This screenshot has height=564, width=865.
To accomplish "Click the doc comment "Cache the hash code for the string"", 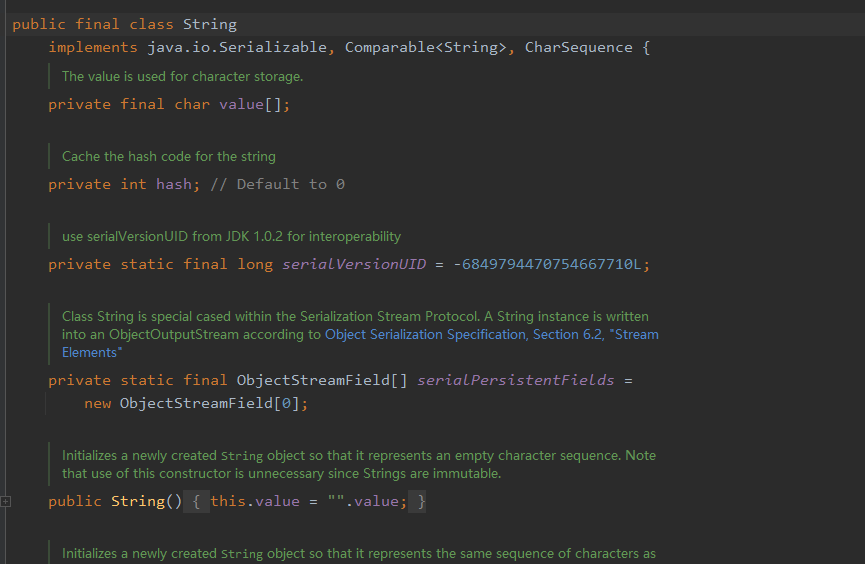I will pos(169,157).
